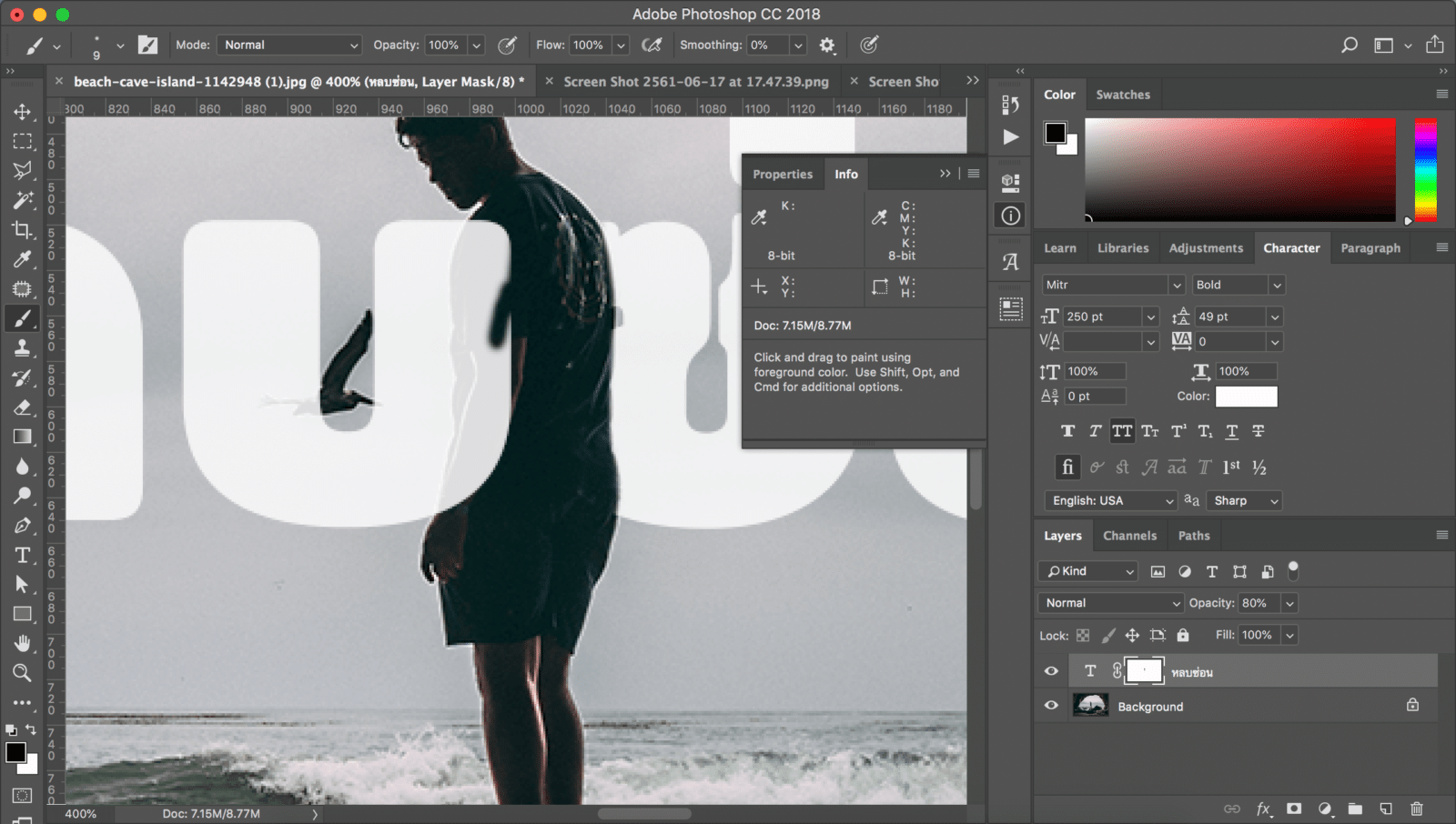Select the Hand tool
Screen dimensions: 1456x824
22,644
